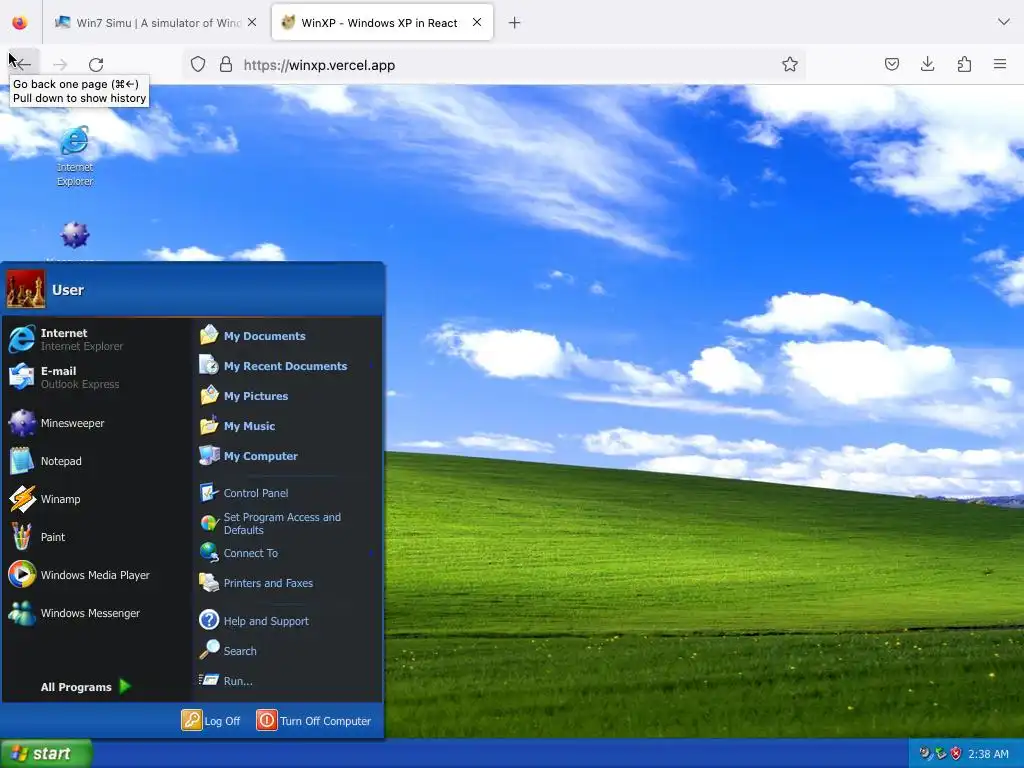The width and height of the screenshot is (1024, 768).
Task: Close the Win7 Simu tab
Action: (x=252, y=22)
